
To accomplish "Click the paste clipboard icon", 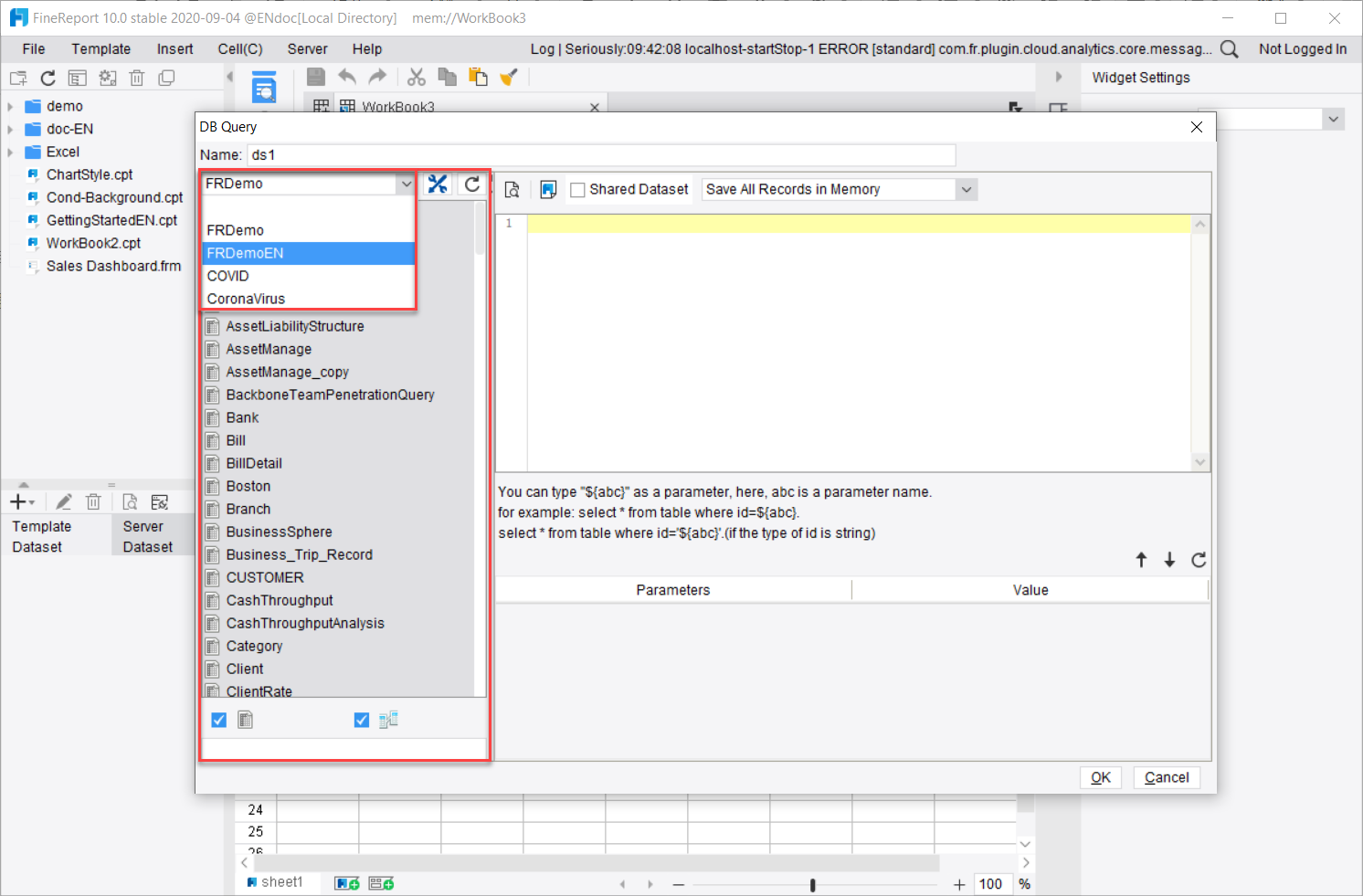I will pos(478,77).
